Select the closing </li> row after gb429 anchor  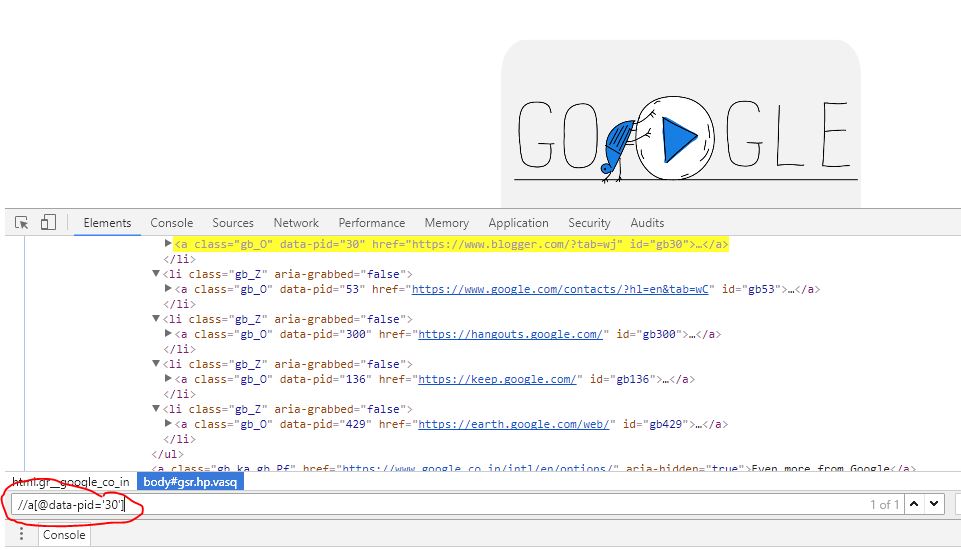[x=179, y=439]
